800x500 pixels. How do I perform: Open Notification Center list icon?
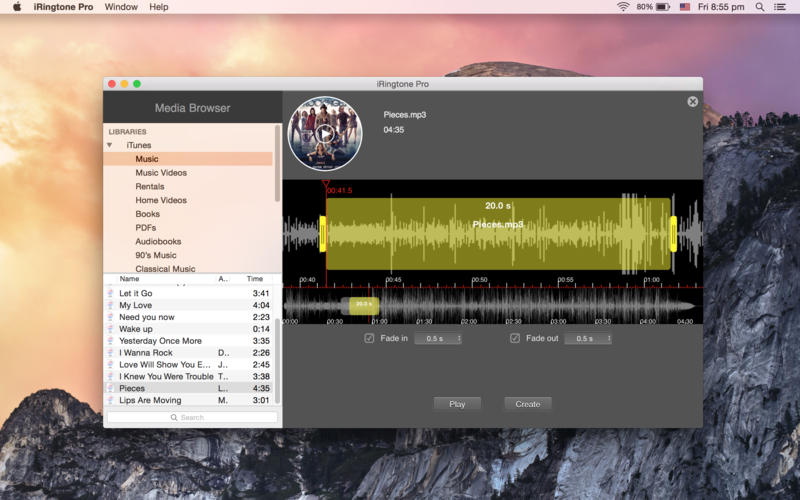(780, 7)
